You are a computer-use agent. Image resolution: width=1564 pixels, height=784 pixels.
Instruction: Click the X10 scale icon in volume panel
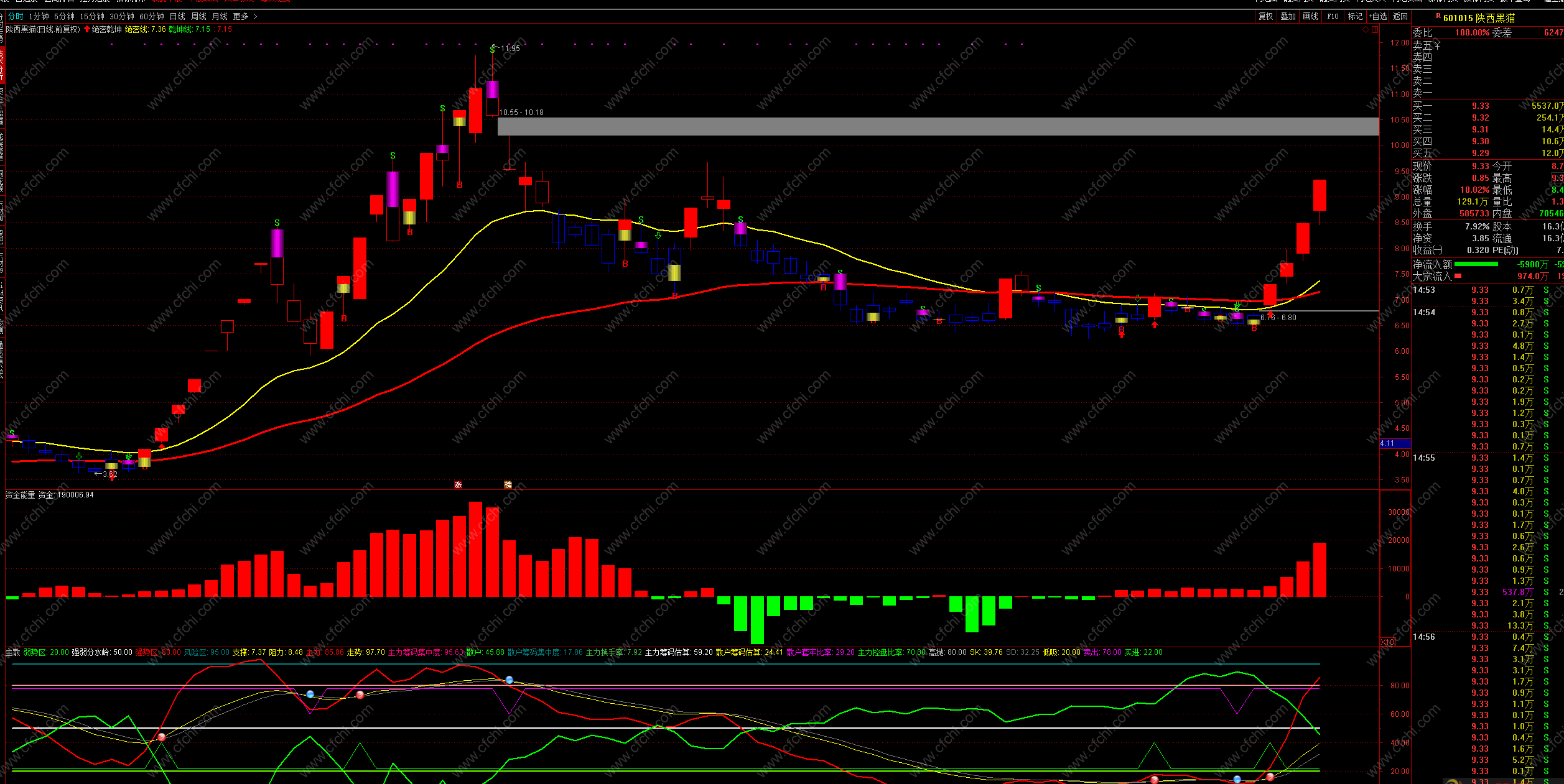[1387, 642]
